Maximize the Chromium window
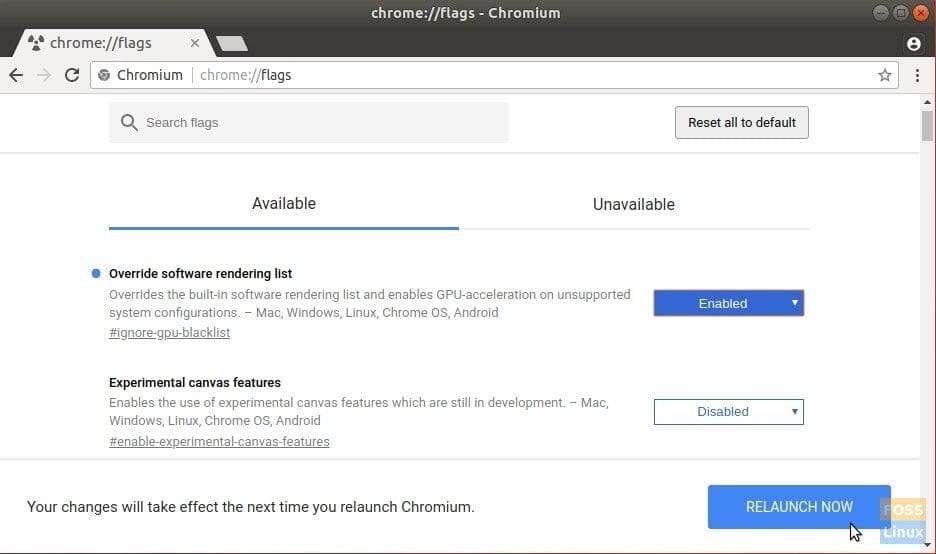The image size is (936, 554). (x=901, y=13)
